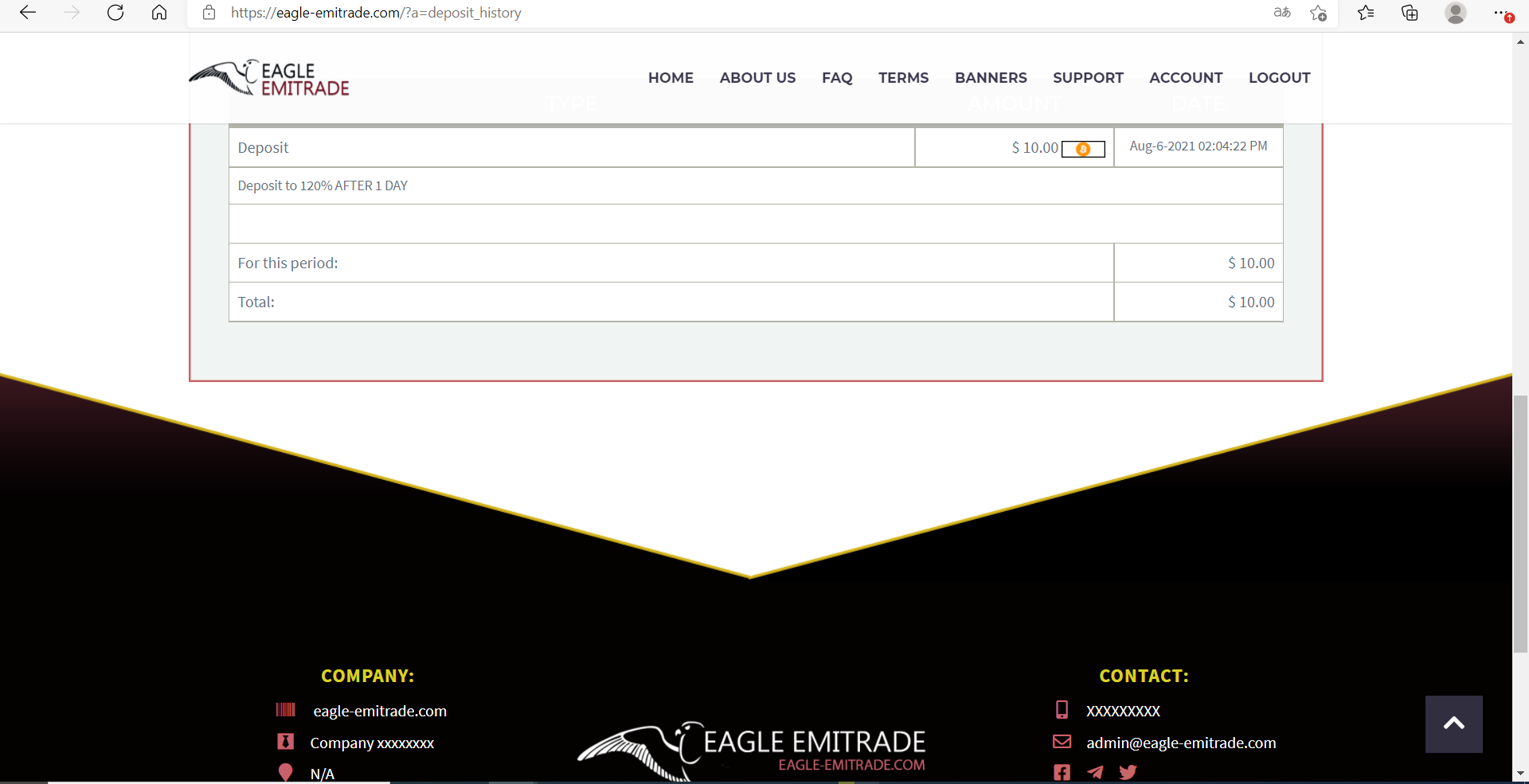Open the Twitter icon in footer
Image resolution: width=1529 pixels, height=784 pixels.
point(1128,772)
